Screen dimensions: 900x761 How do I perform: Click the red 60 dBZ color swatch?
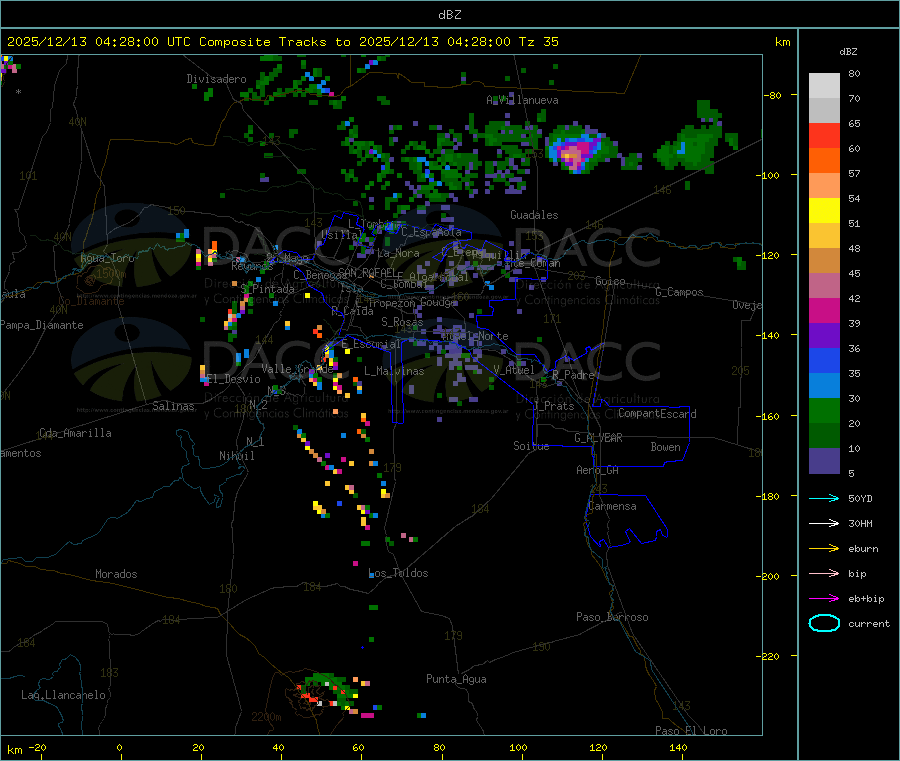tap(824, 136)
